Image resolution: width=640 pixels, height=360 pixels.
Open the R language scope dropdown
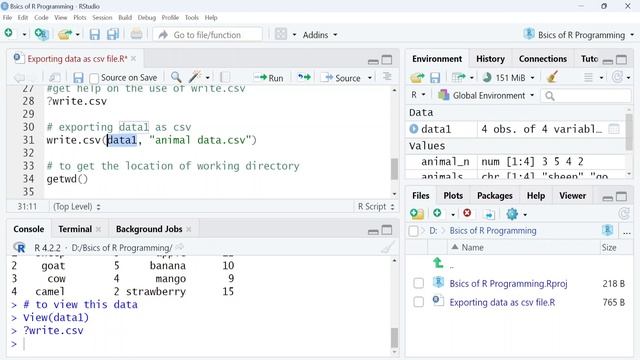[x=418, y=95]
